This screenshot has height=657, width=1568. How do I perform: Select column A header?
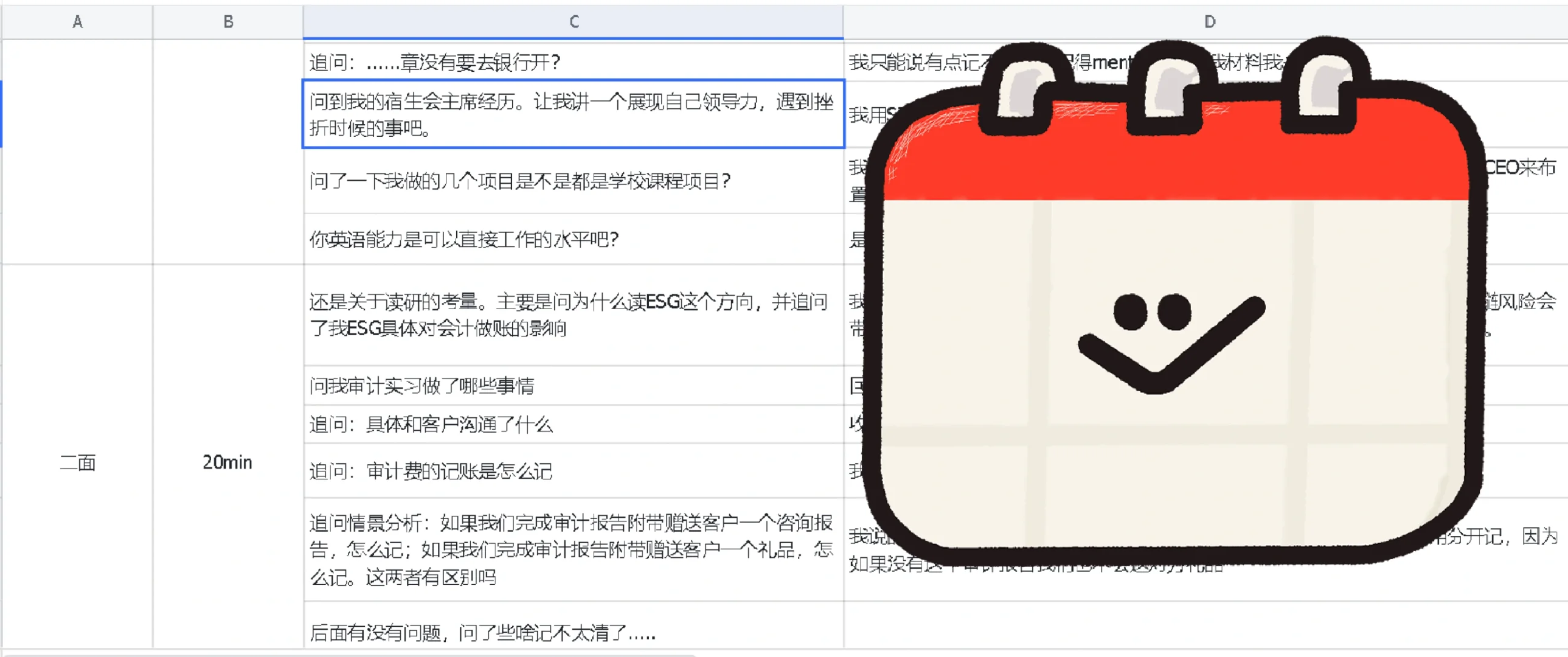click(x=77, y=22)
